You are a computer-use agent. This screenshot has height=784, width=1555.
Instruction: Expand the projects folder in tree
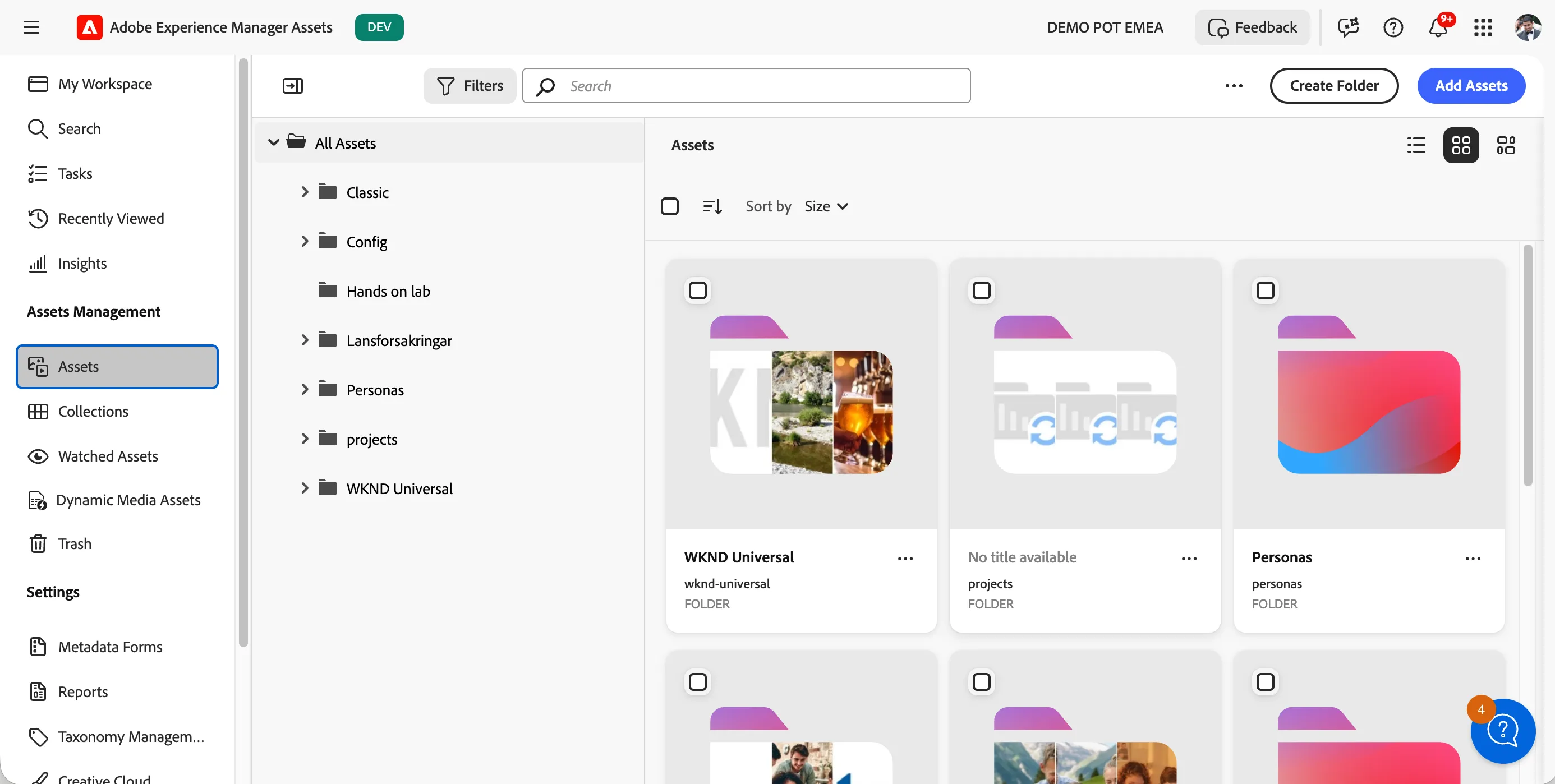coord(305,439)
